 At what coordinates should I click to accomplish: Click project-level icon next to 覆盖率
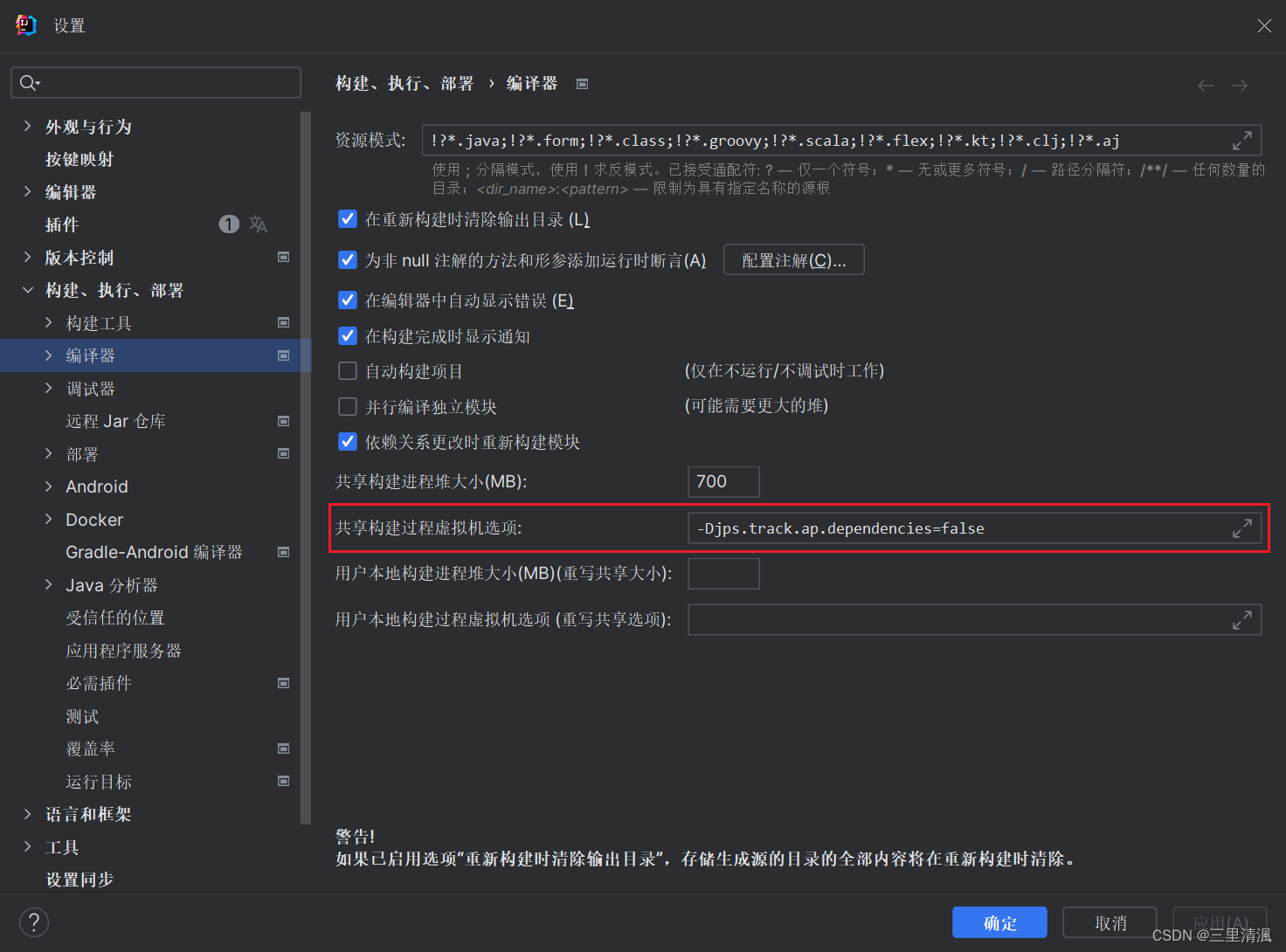click(x=283, y=748)
